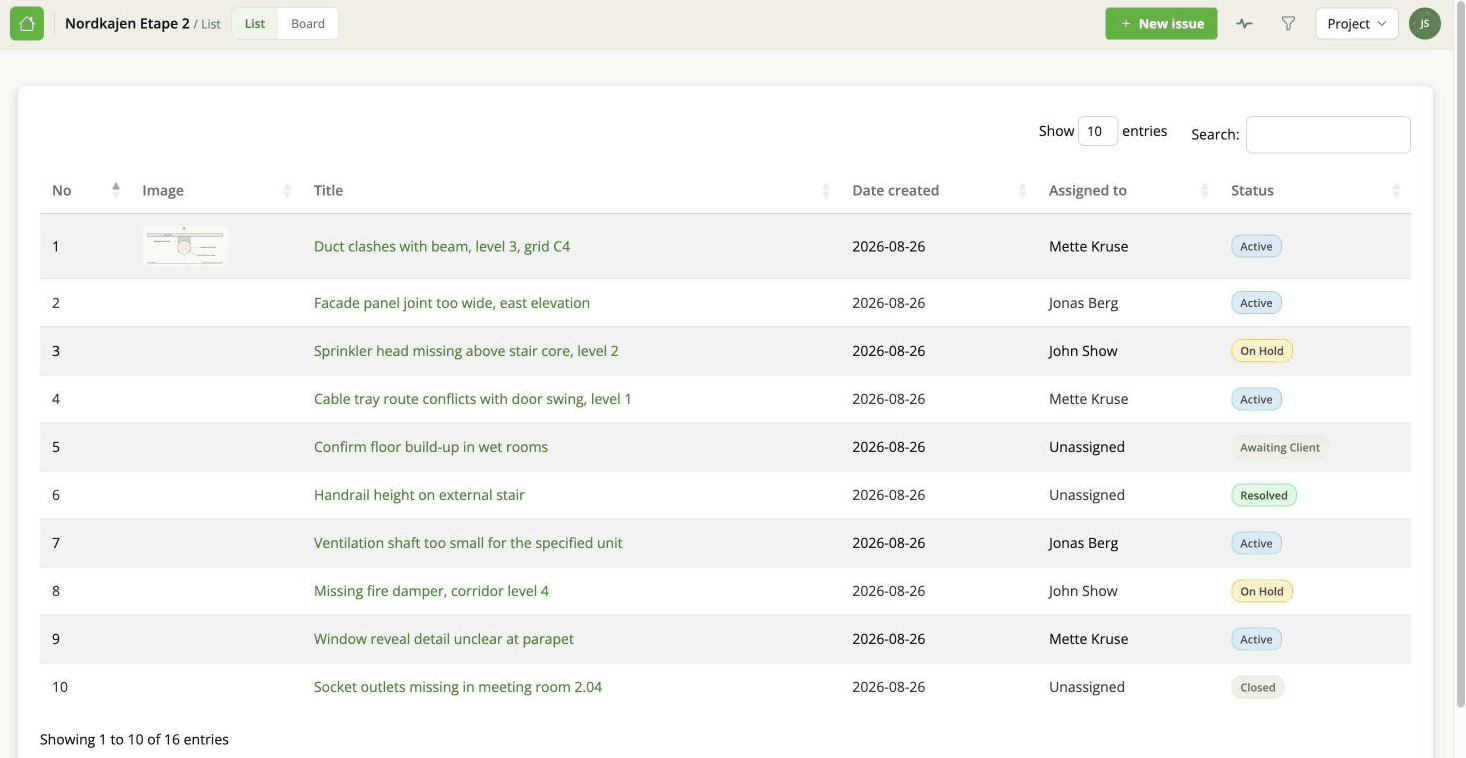Sort by the Status column arrows

click(x=1396, y=190)
